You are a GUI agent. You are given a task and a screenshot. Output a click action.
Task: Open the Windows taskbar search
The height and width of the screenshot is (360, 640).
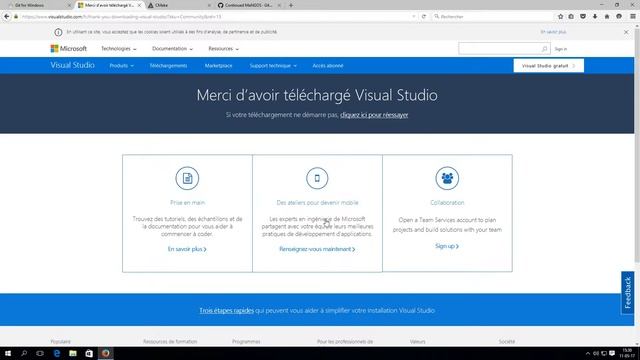[24, 353]
